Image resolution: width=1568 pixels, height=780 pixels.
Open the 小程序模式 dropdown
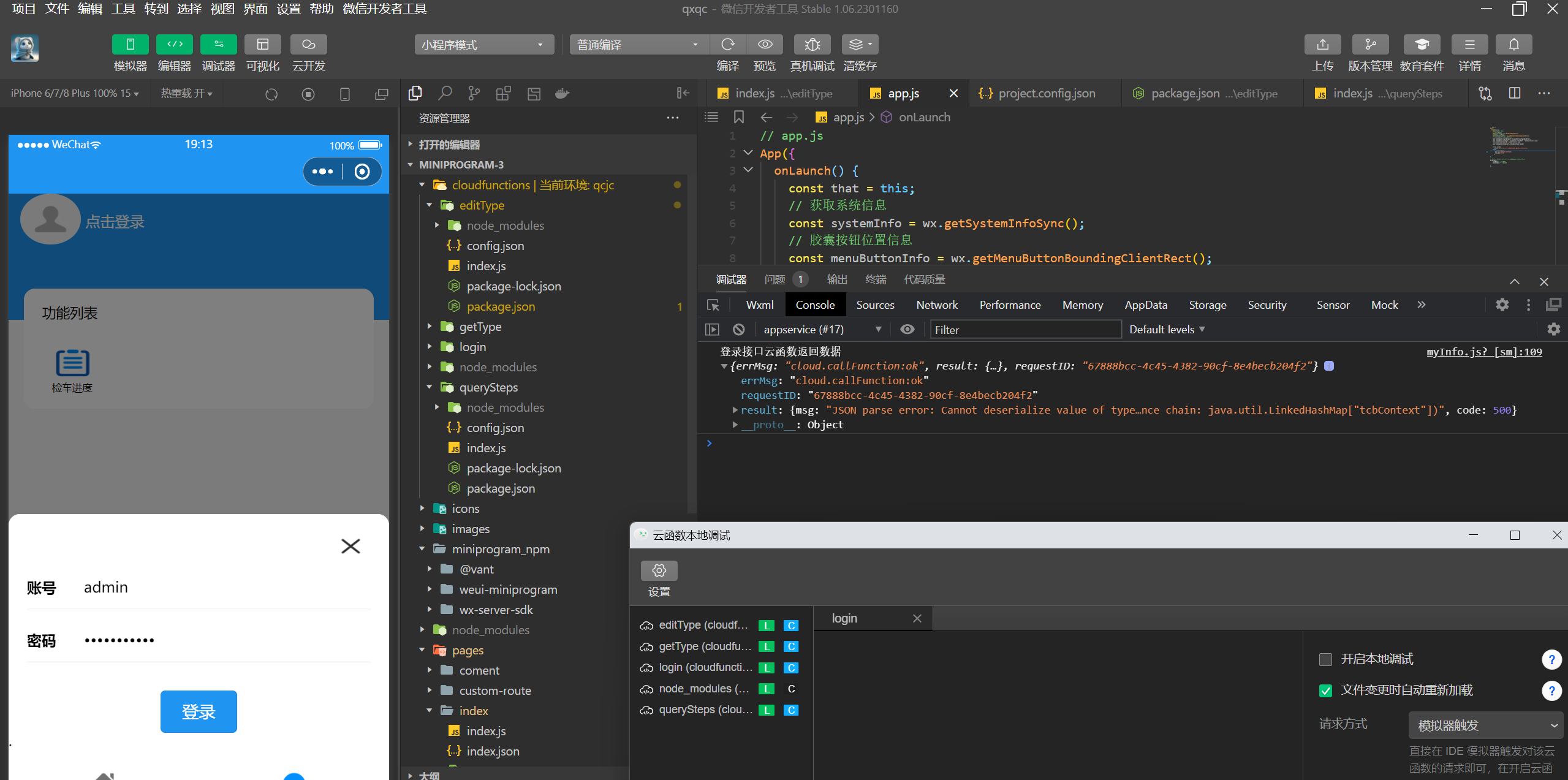click(x=483, y=45)
